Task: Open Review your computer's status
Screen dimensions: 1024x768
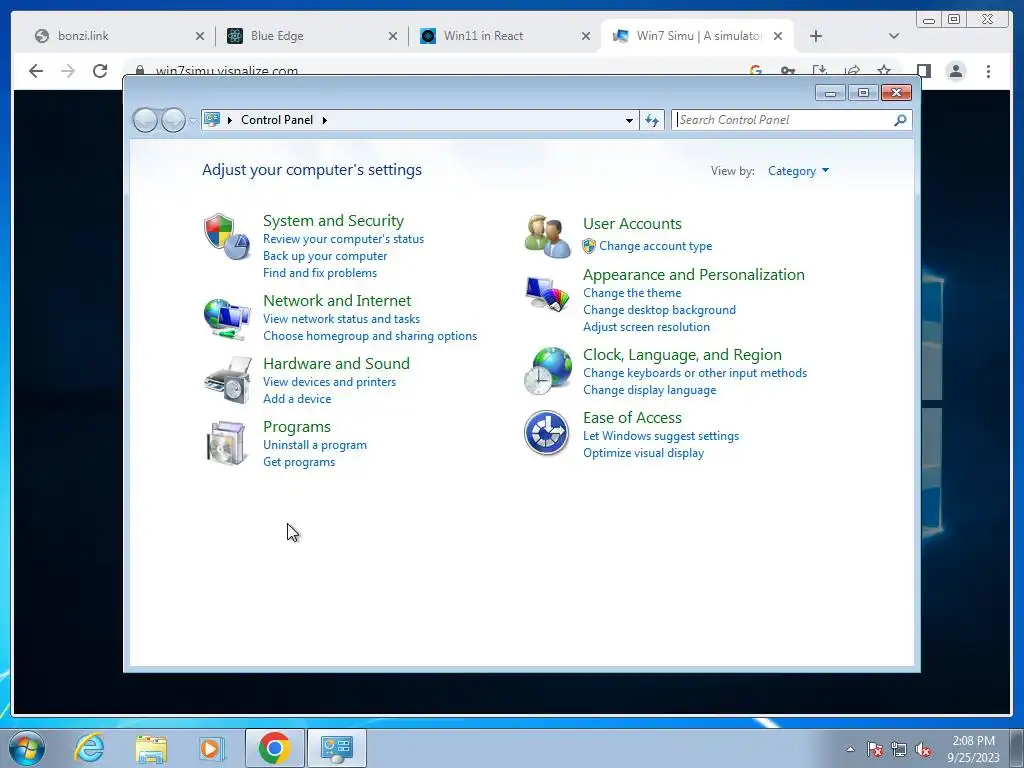Action: pyautogui.click(x=344, y=239)
